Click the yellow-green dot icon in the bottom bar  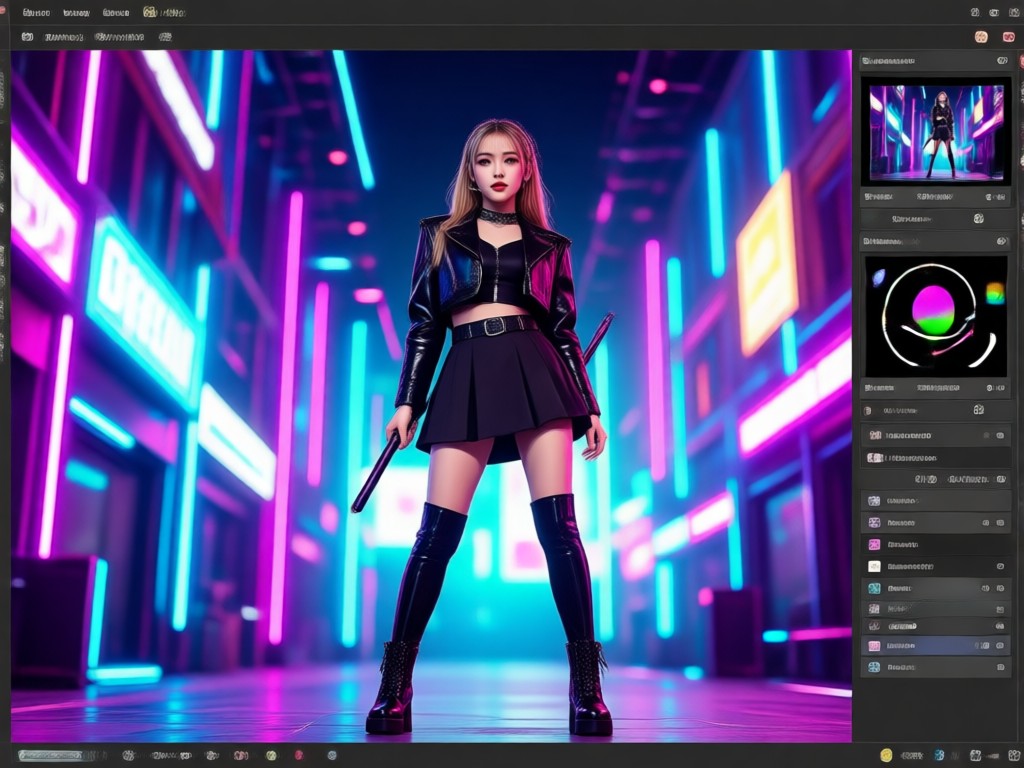[270, 756]
